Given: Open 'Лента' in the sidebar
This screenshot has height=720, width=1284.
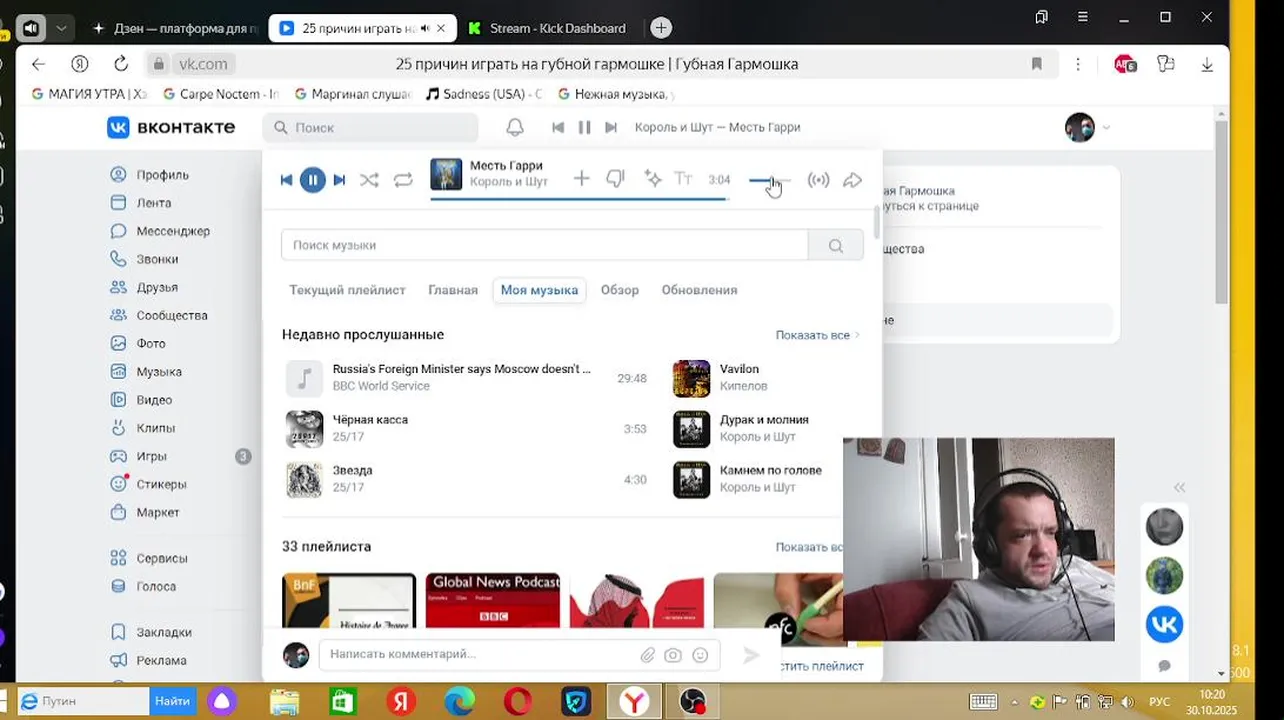Looking at the screenshot, I should tap(154, 203).
